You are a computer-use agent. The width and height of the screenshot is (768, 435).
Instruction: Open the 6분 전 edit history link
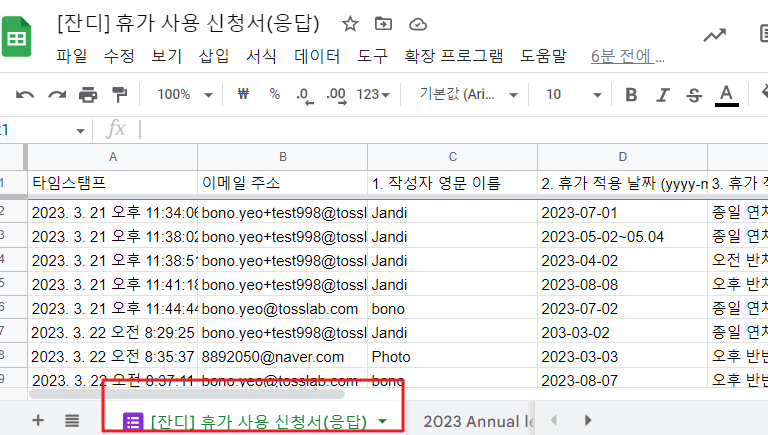pyautogui.click(x=627, y=56)
